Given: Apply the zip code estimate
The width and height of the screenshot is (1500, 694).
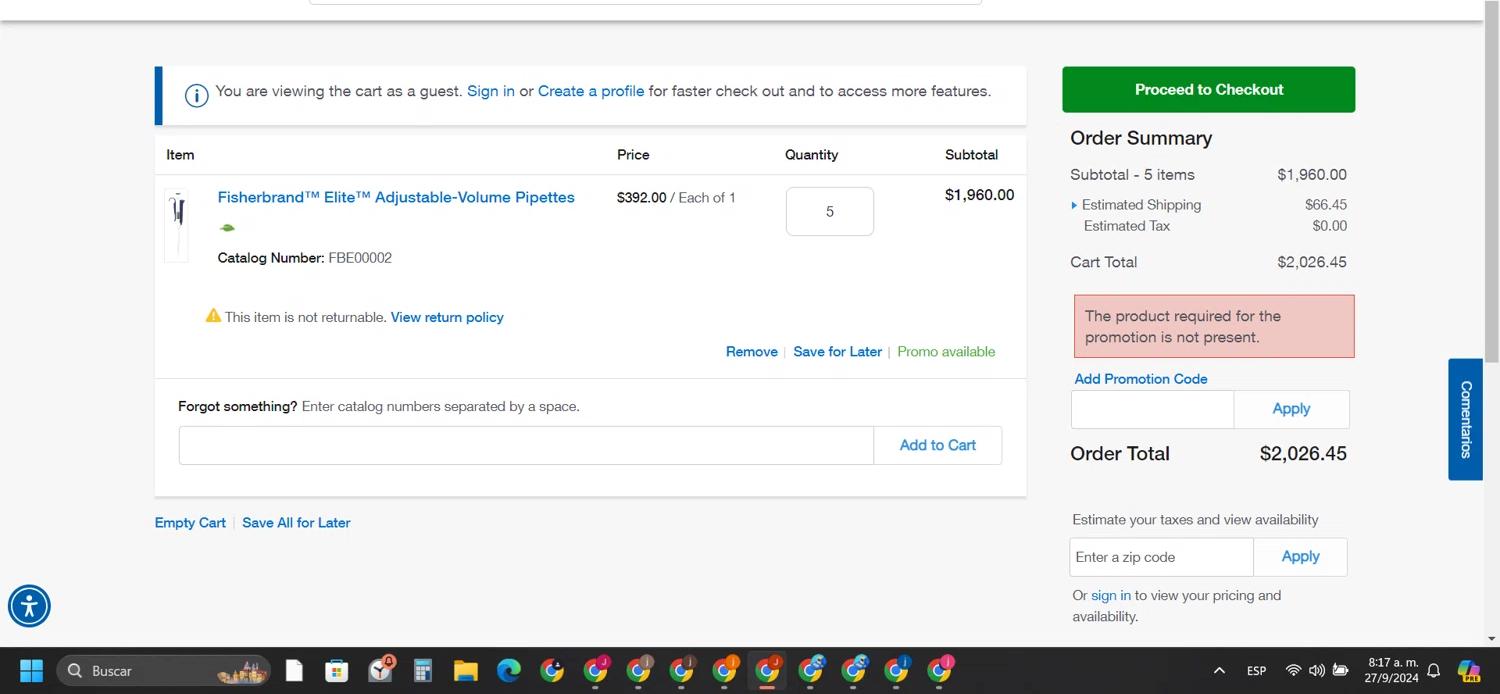Looking at the screenshot, I should (1300, 557).
